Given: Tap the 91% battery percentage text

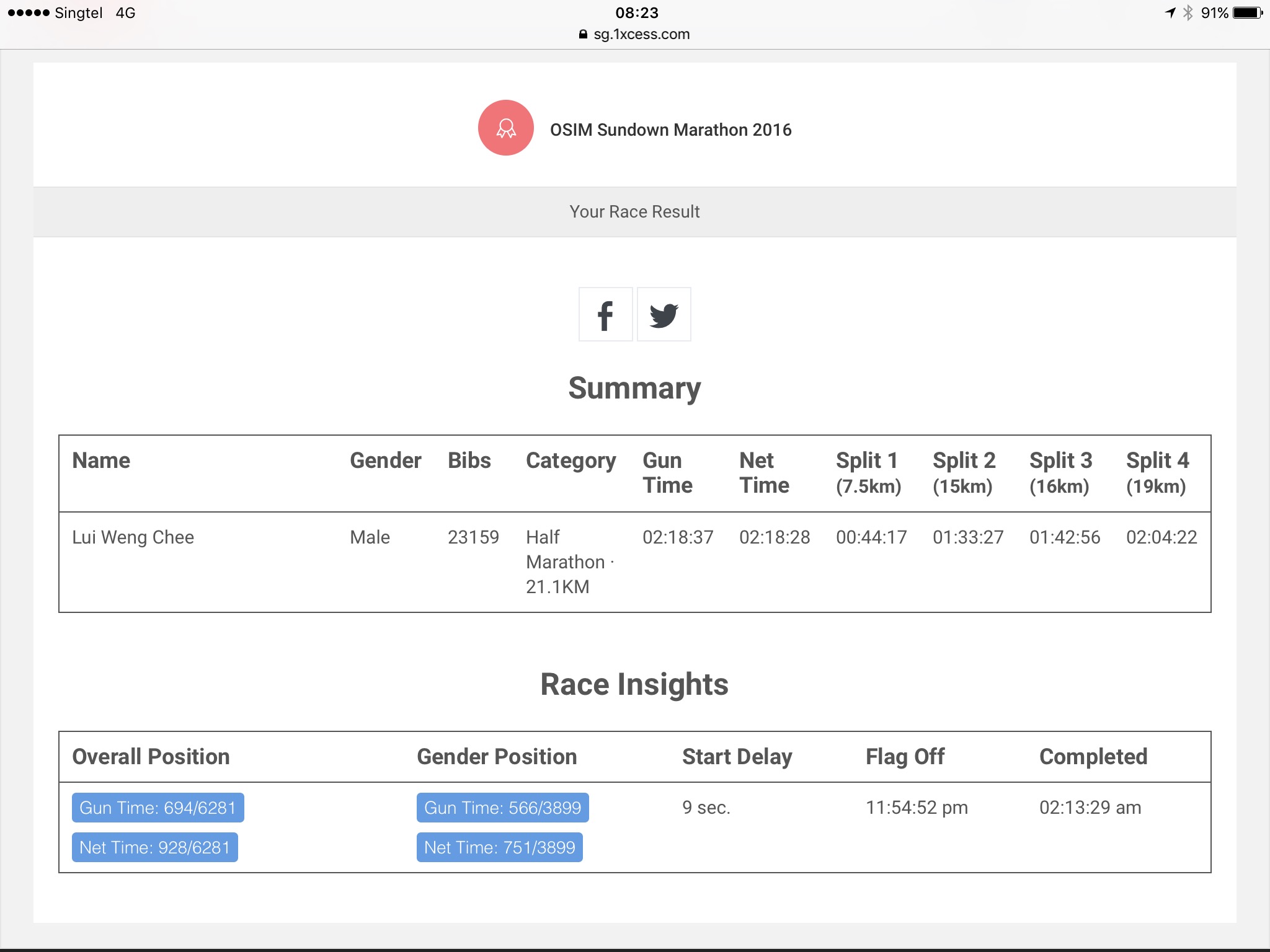Looking at the screenshot, I should (x=1215, y=13).
